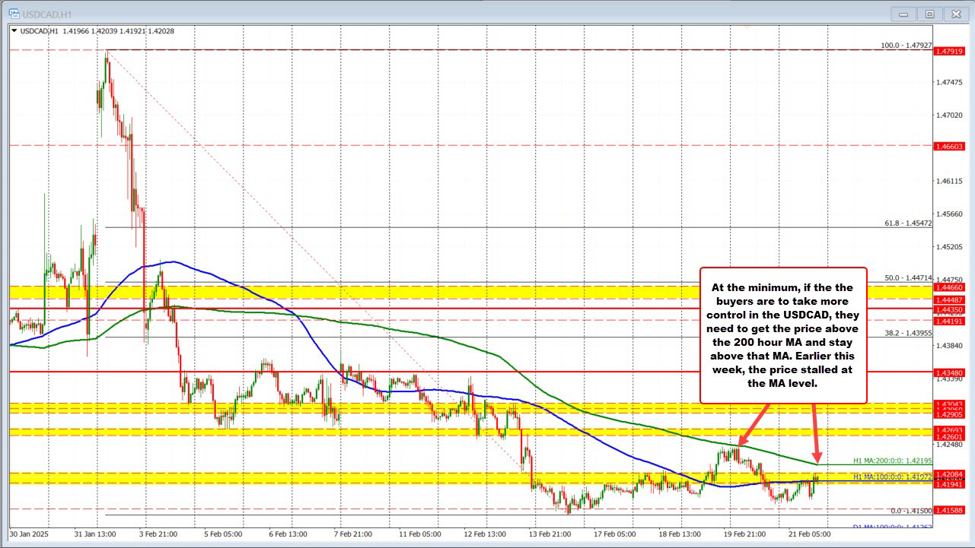Click price scale value 1.47475
Image resolution: width=975 pixels, height=548 pixels.
click(950, 82)
